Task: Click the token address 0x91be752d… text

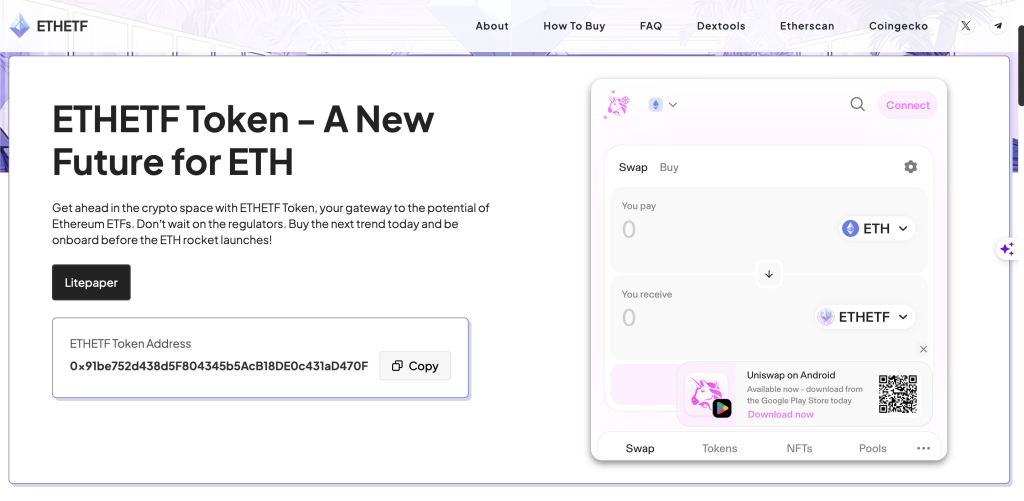Action: coord(219,366)
